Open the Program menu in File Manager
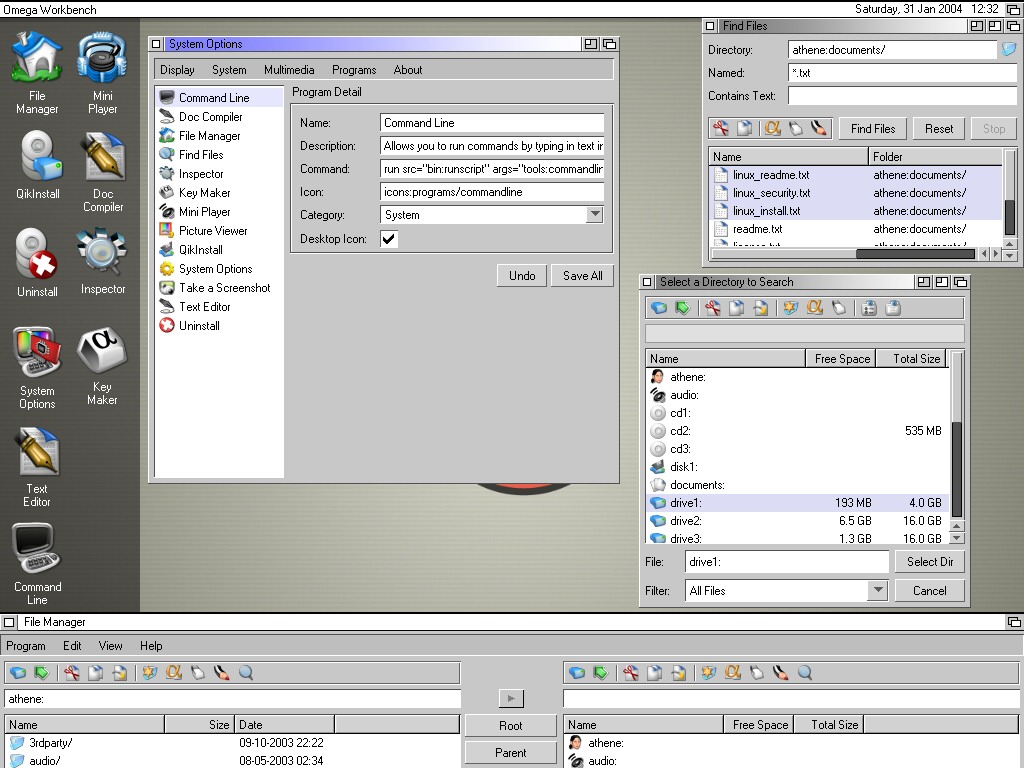This screenshot has height=768, width=1024. 25,646
